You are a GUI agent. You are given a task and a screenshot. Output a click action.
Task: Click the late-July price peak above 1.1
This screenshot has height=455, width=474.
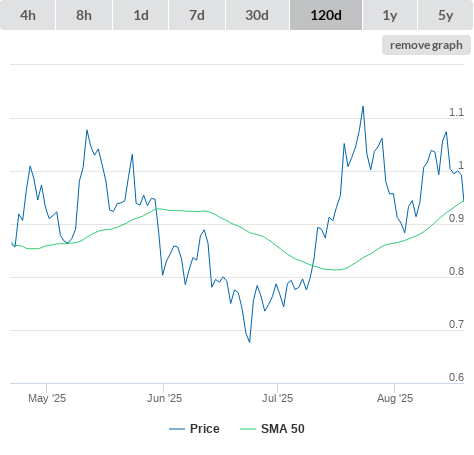point(363,107)
